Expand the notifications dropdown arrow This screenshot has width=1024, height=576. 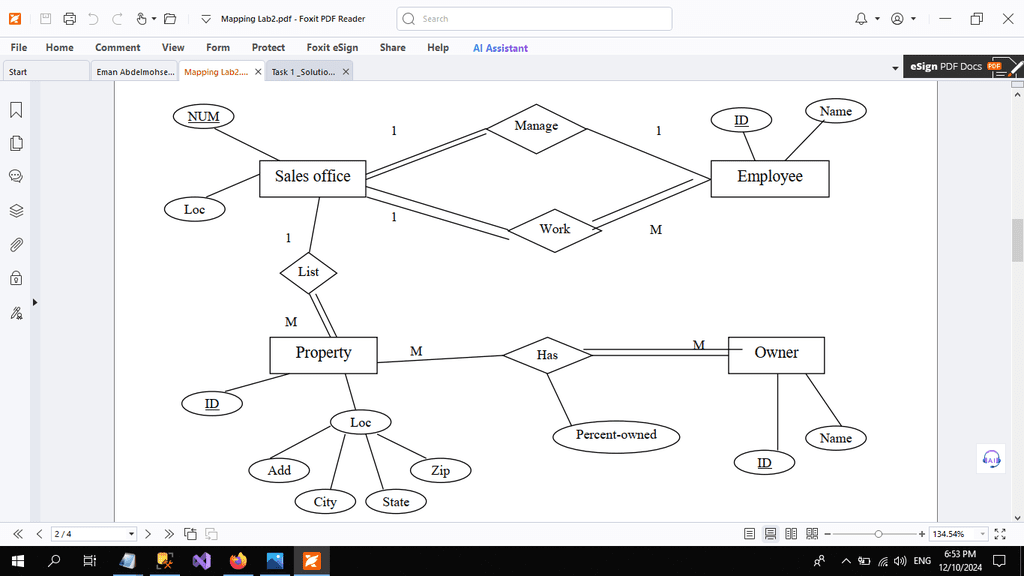pos(877,19)
